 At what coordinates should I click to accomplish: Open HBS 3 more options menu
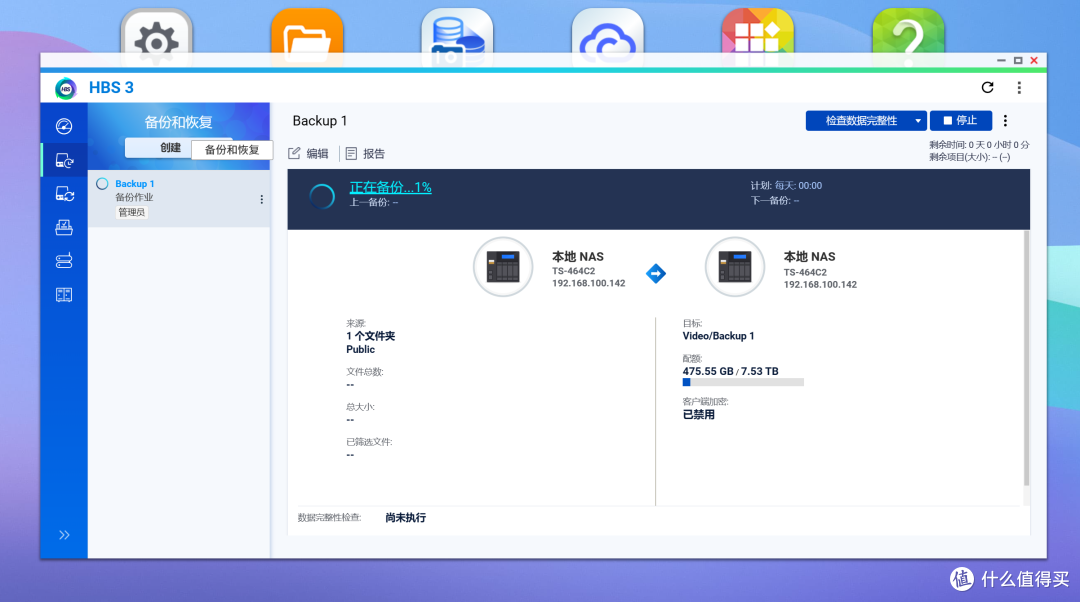click(x=1019, y=87)
